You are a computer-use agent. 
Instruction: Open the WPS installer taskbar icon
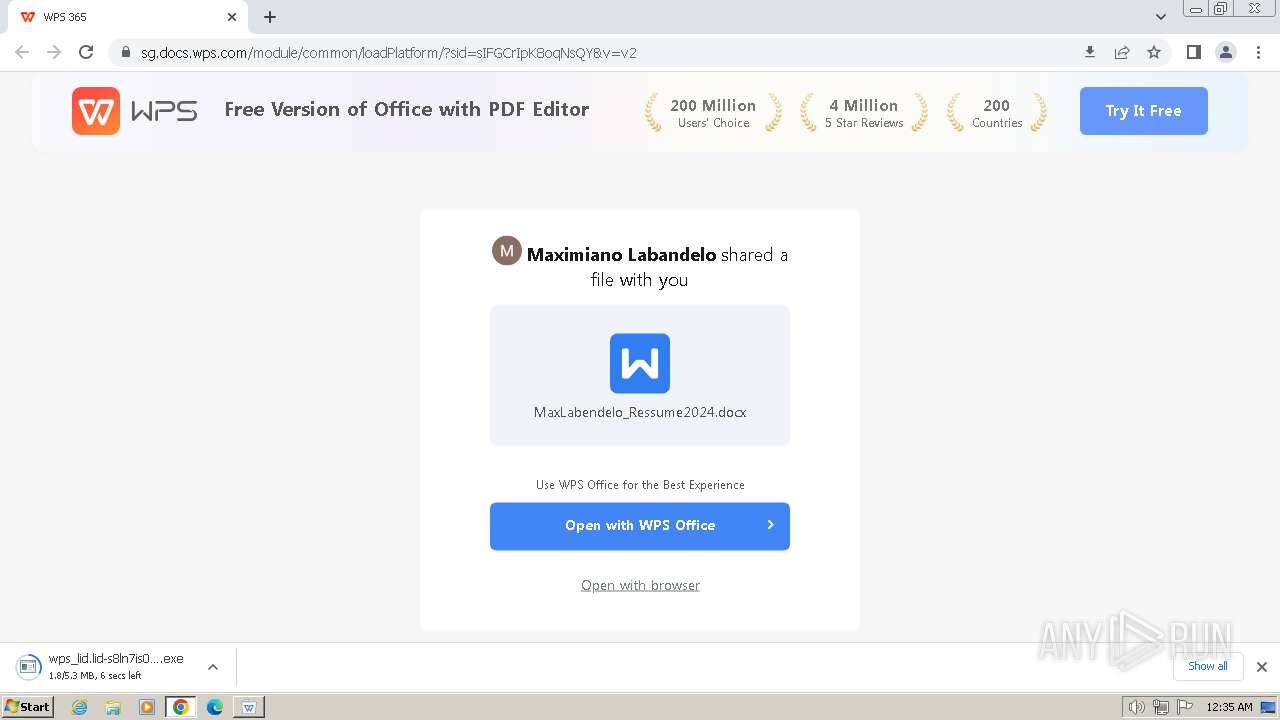[249, 707]
